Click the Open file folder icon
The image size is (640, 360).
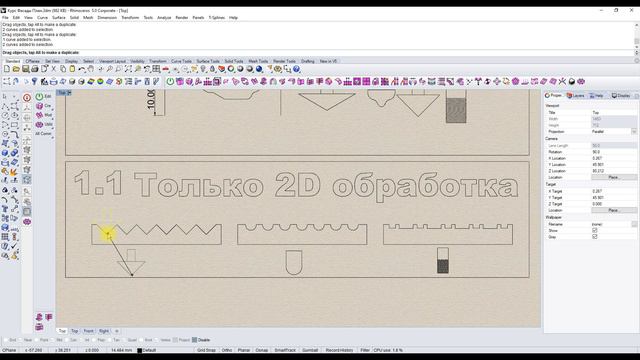pyautogui.click(x=16, y=69)
